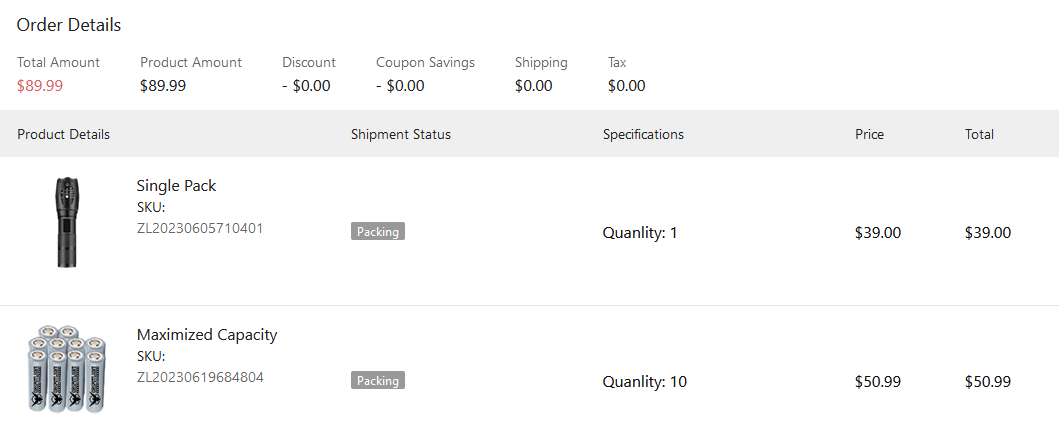Click the Packing badge for Maximized Capacity
1059x447 pixels.
tap(378, 381)
